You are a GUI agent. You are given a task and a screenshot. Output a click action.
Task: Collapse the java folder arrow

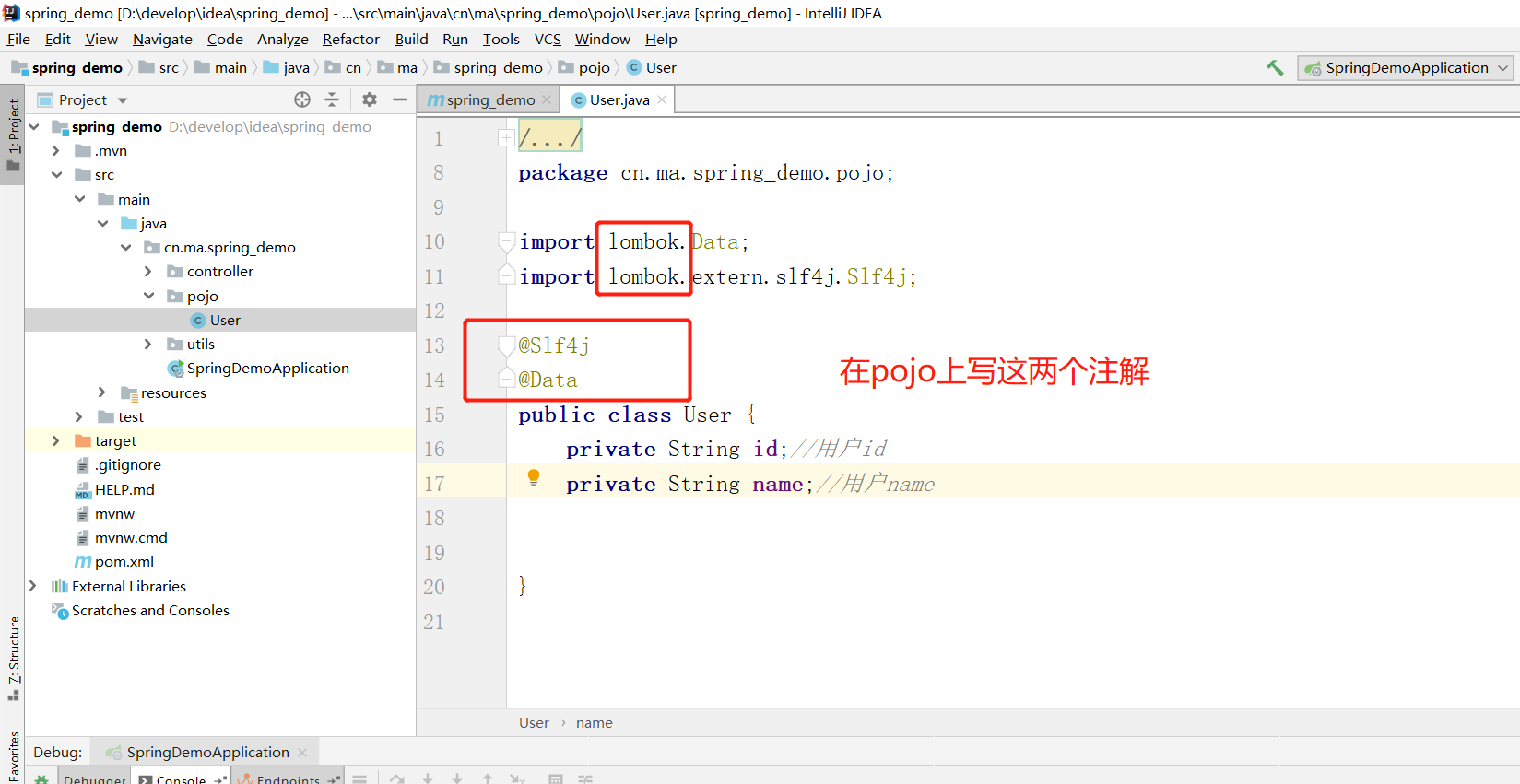(102, 223)
